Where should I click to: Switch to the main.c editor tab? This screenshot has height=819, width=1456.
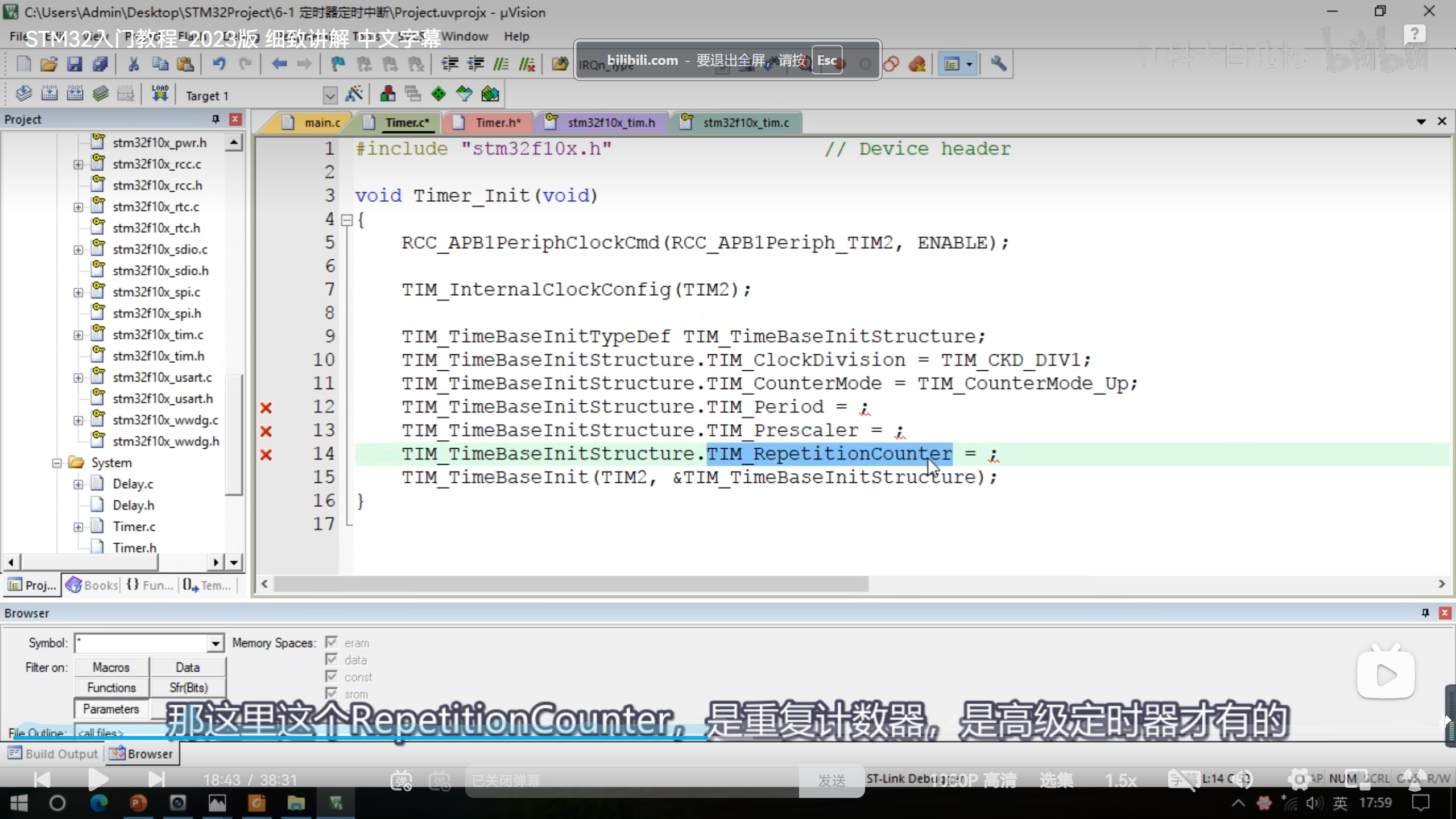click(321, 122)
